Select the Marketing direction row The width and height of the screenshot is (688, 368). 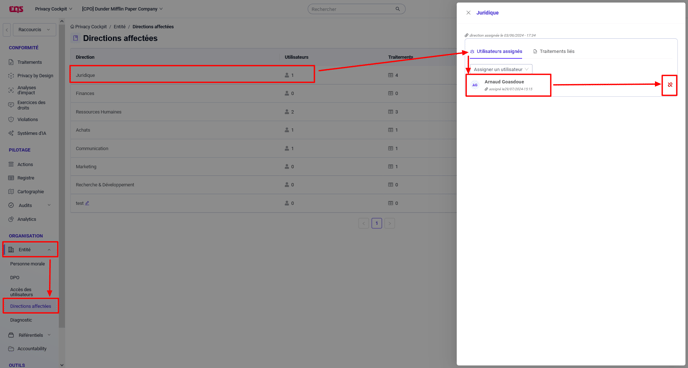(x=263, y=167)
